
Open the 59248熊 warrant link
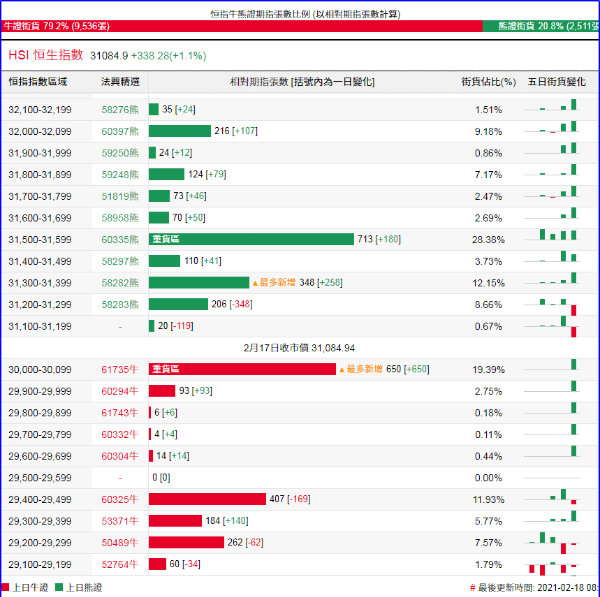(120, 175)
